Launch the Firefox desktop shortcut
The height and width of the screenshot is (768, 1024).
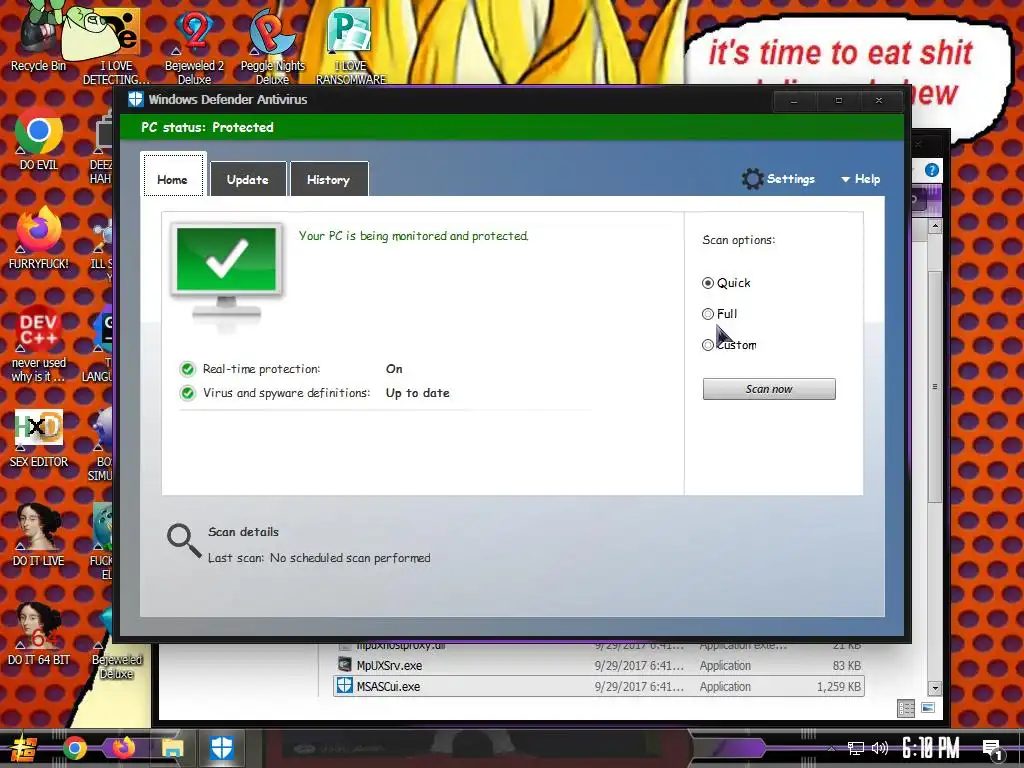pos(39,238)
